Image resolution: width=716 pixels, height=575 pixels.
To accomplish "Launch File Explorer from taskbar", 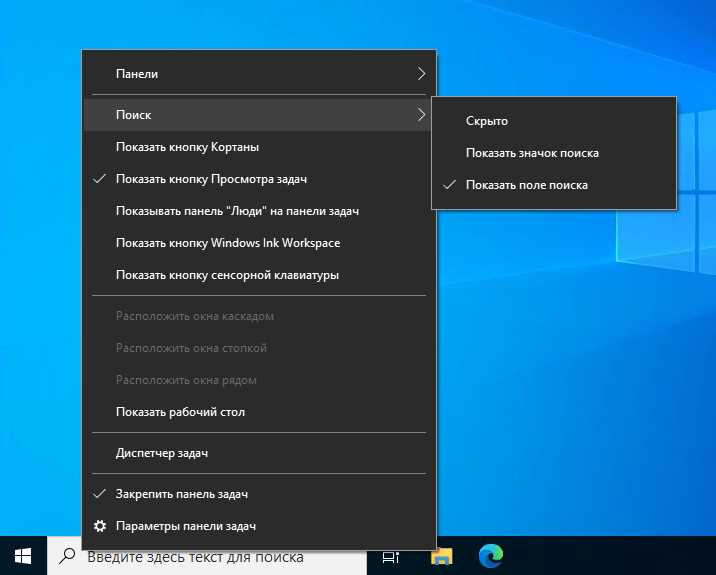I will tap(442, 556).
